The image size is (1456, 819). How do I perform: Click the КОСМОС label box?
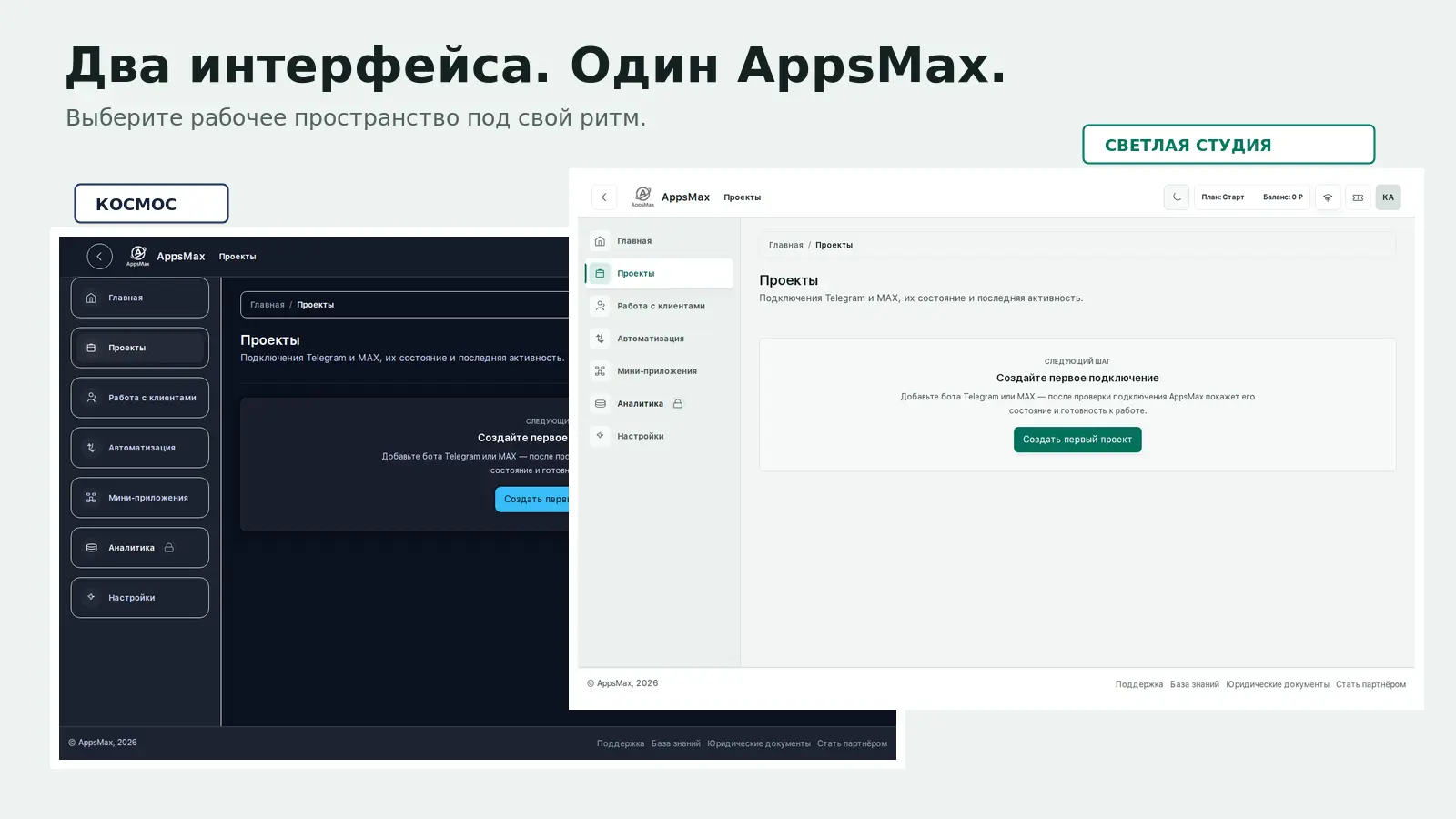pos(151,204)
